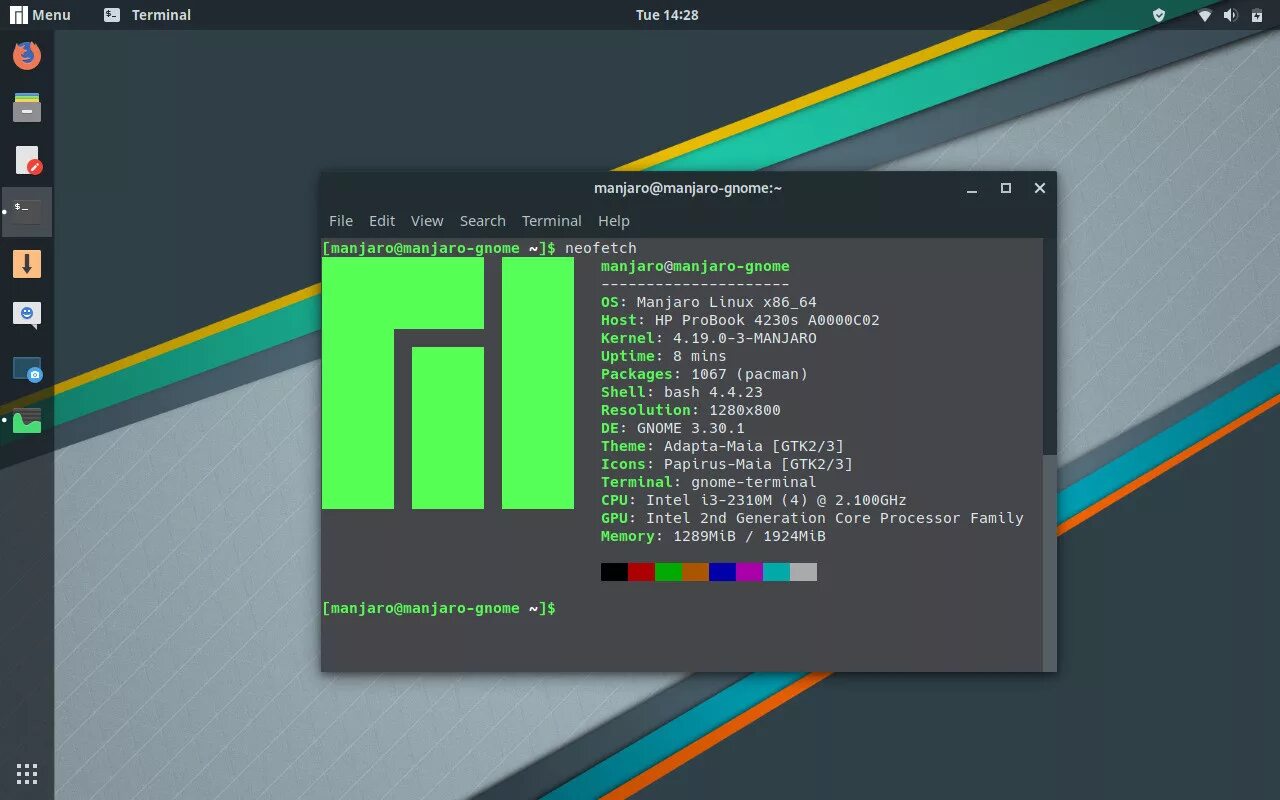This screenshot has height=800, width=1280.
Task: Click the 'Theme: Adapta-Maia' line
Action: tap(722, 446)
